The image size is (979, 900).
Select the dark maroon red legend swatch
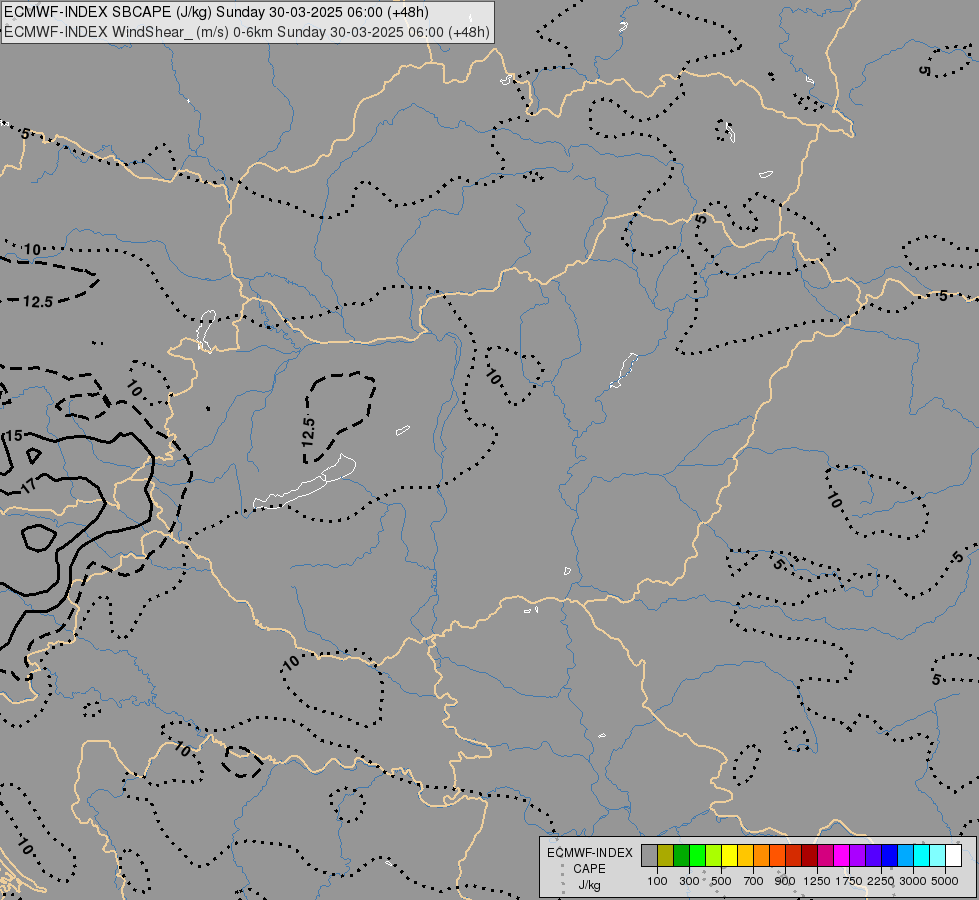(x=810, y=856)
